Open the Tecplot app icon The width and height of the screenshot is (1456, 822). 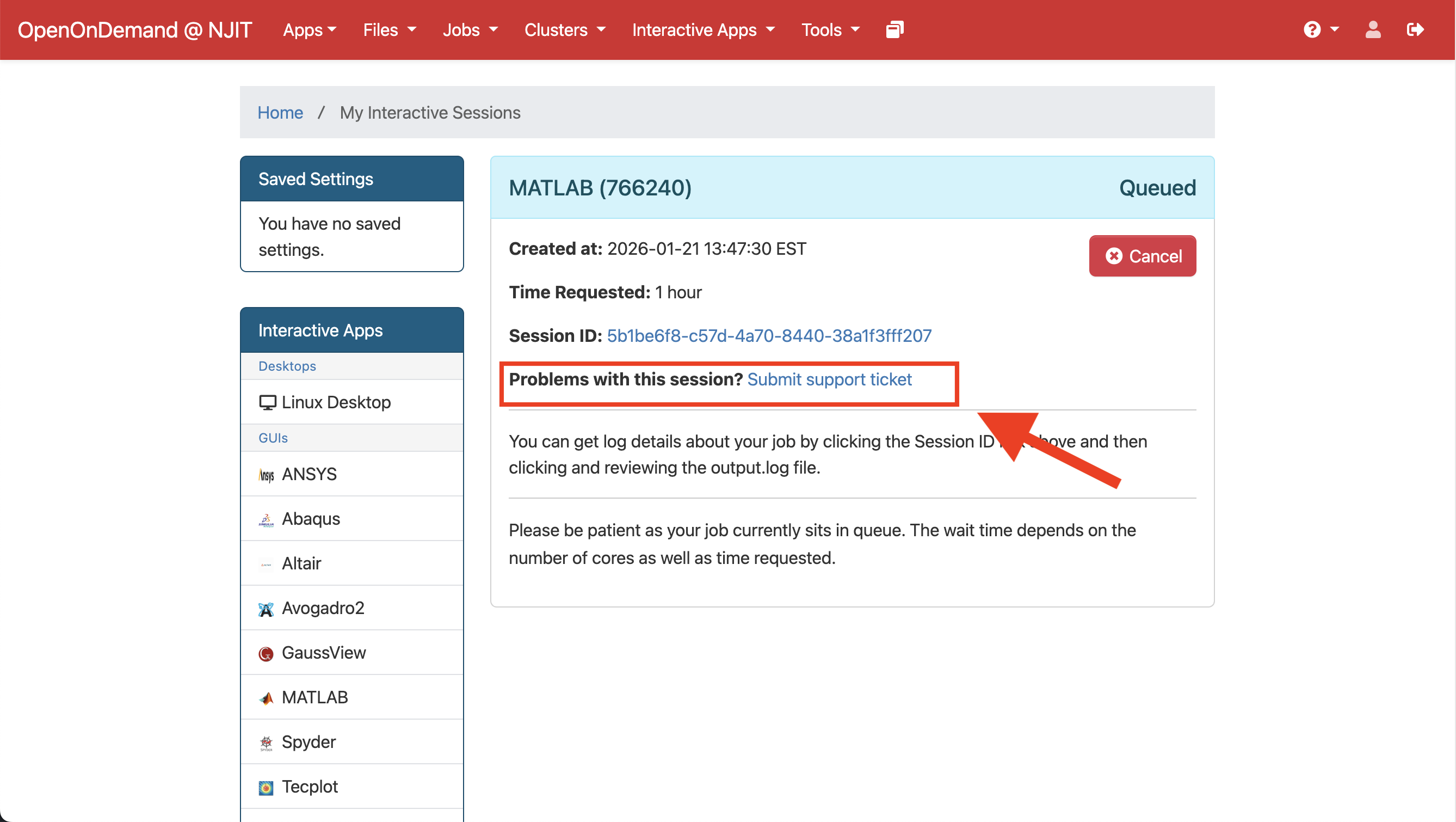pyautogui.click(x=266, y=787)
